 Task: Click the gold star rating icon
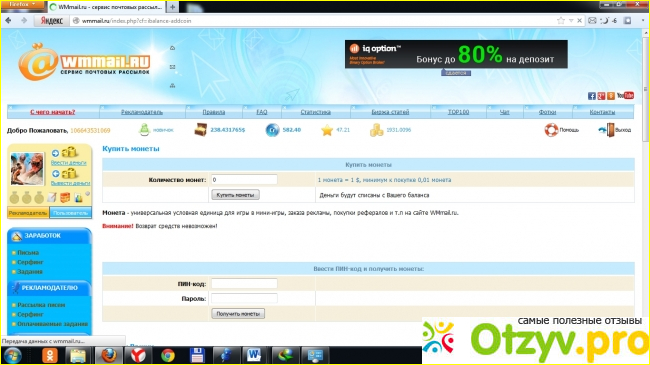[x=327, y=130]
